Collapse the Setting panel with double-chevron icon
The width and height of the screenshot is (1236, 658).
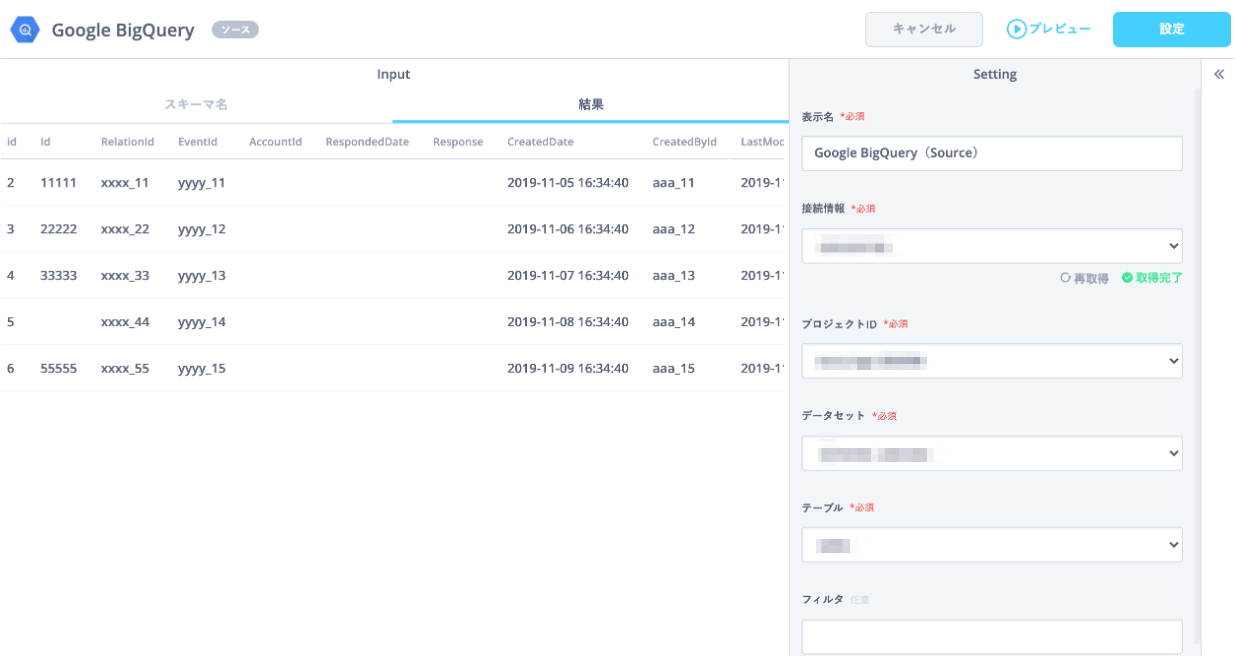point(1219,75)
